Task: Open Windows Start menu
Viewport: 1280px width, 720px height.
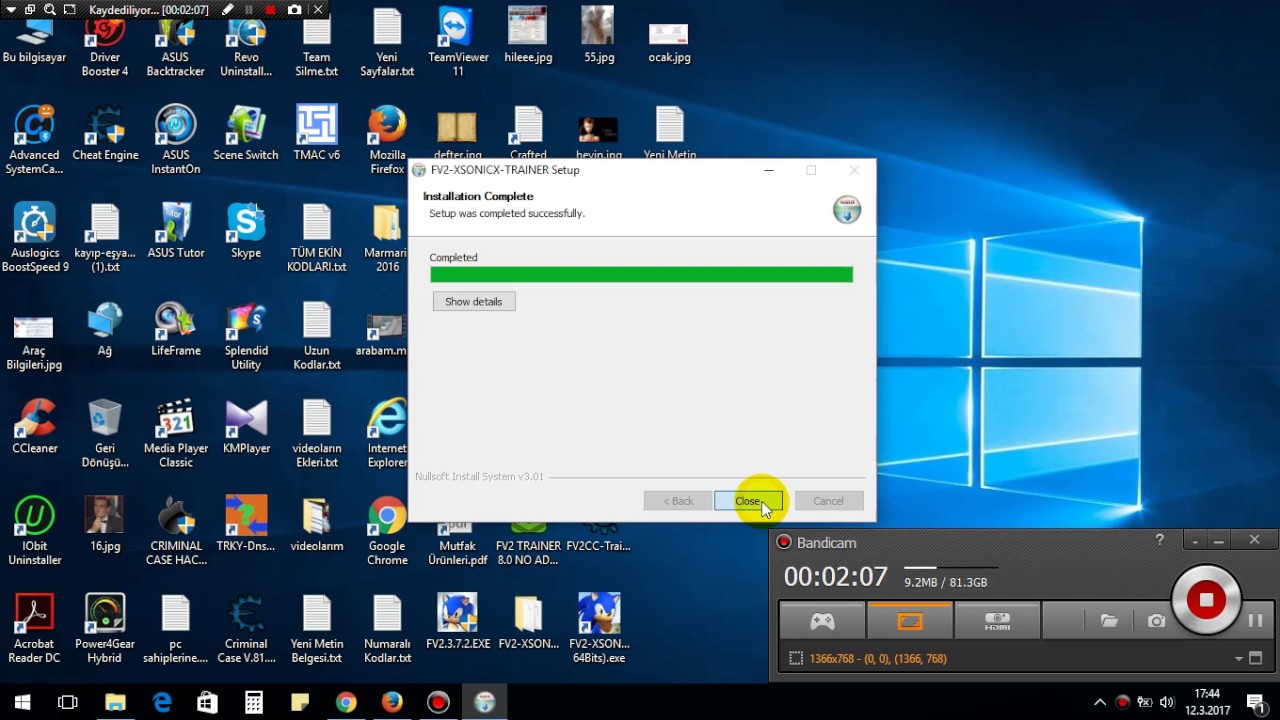Action: (x=22, y=702)
